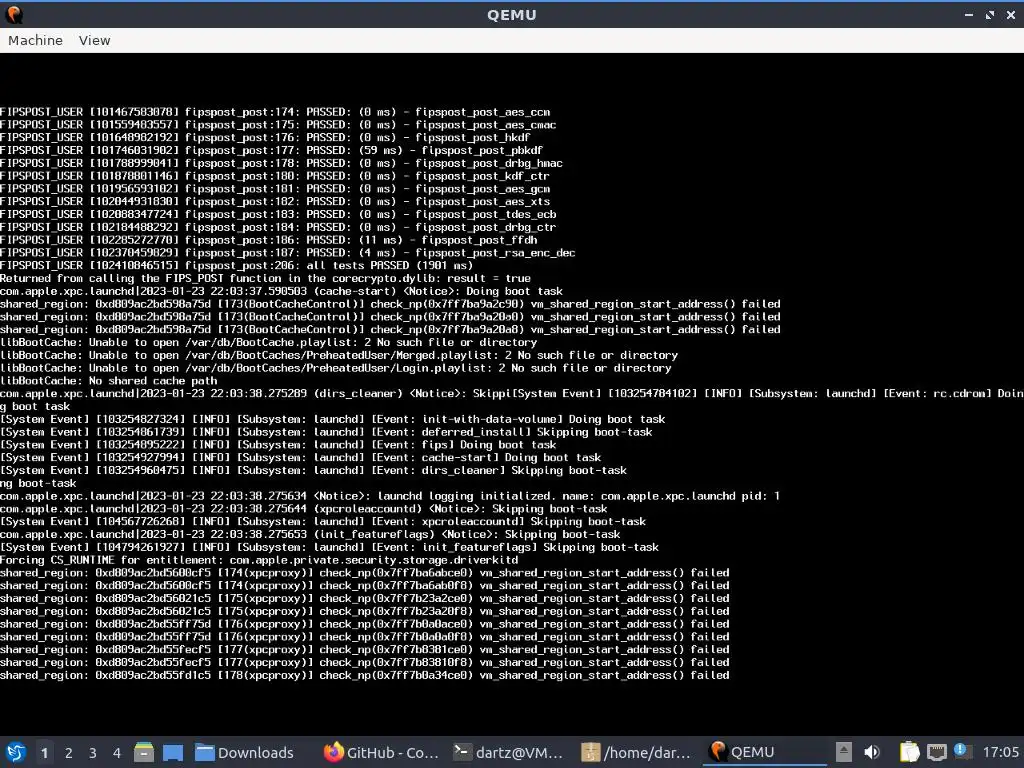Open the Machine menu
This screenshot has width=1024, height=768.
[x=35, y=40]
